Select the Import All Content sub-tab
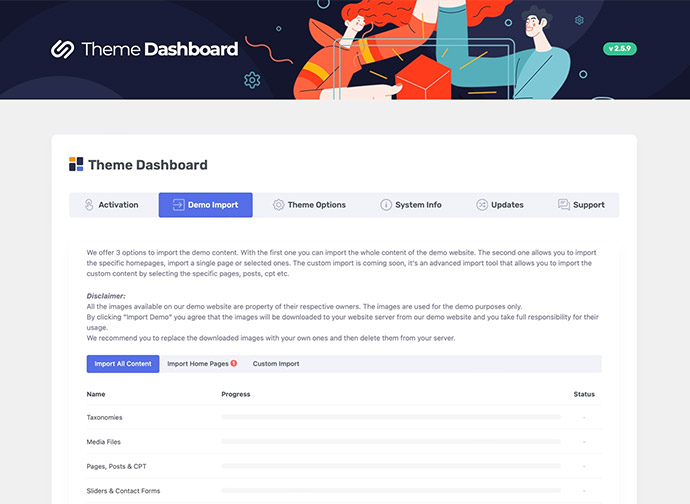The image size is (690, 504). point(123,364)
